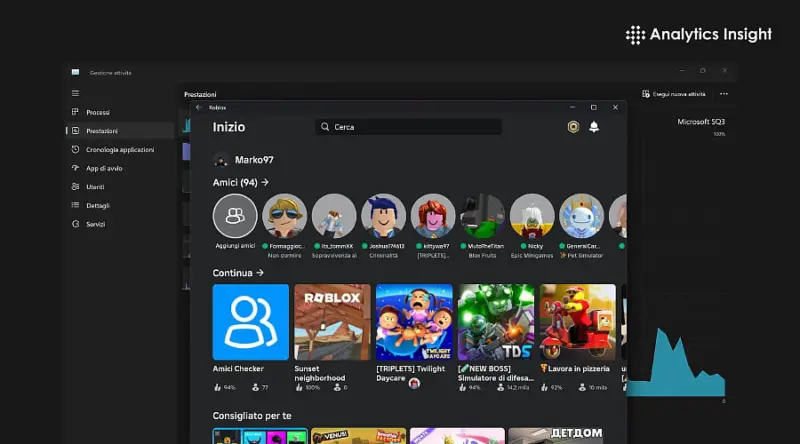
Task: Click the Inizio heading
Action: click(229, 127)
